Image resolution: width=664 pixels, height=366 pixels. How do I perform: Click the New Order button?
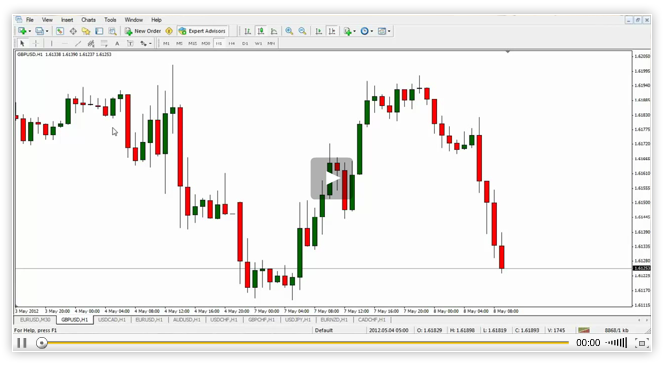point(143,31)
